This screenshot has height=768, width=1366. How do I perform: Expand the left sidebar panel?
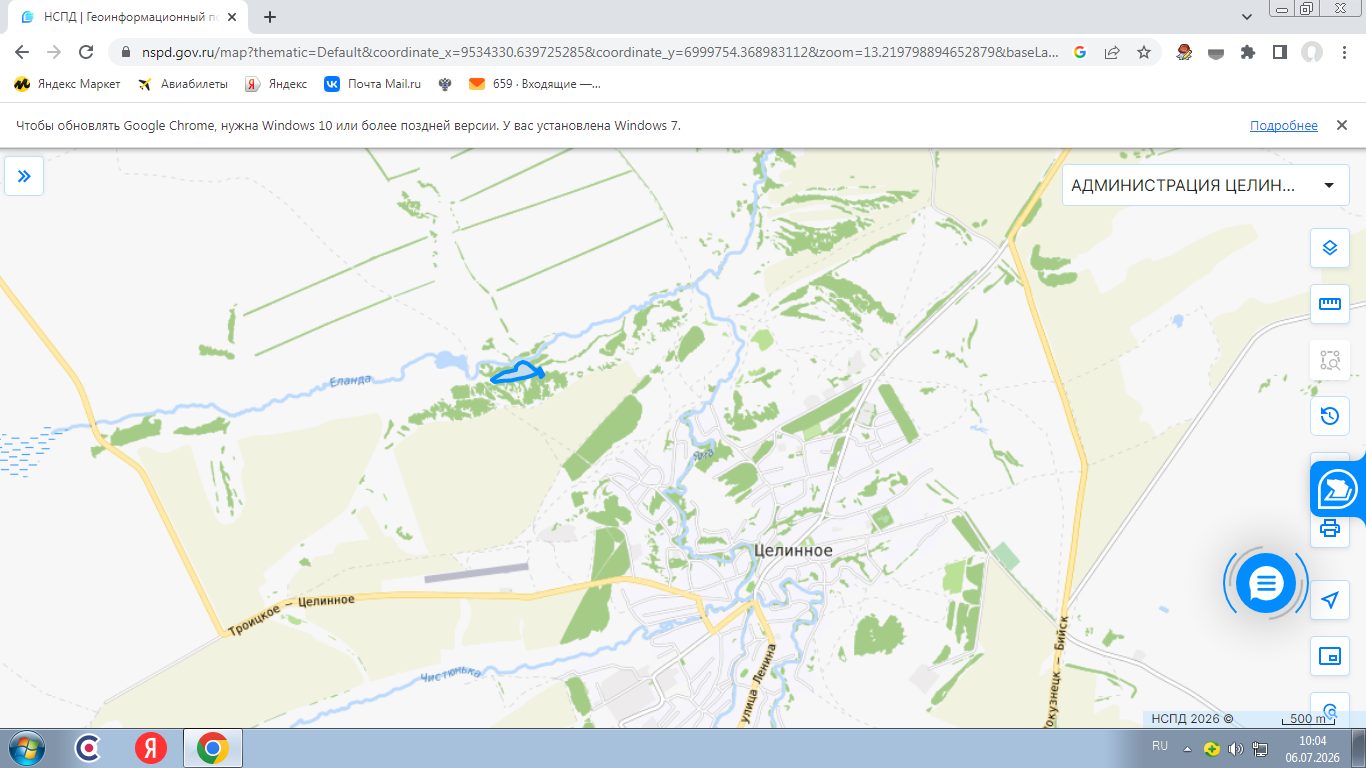point(24,176)
